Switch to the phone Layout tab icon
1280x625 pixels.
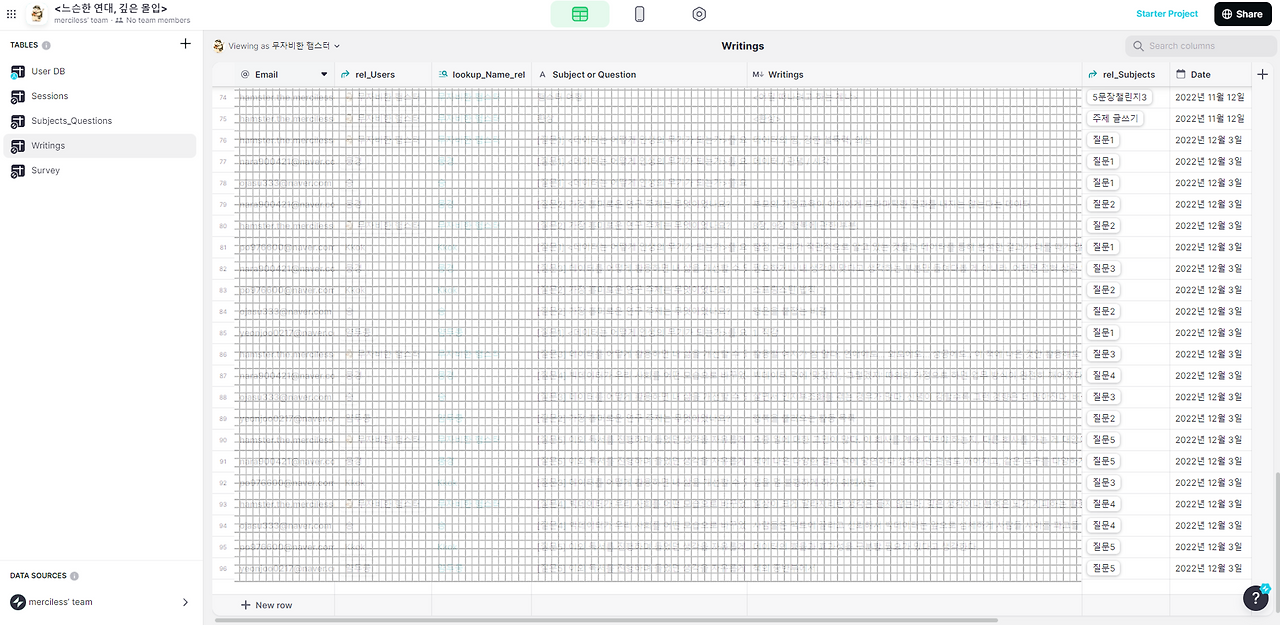(x=640, y=14)
